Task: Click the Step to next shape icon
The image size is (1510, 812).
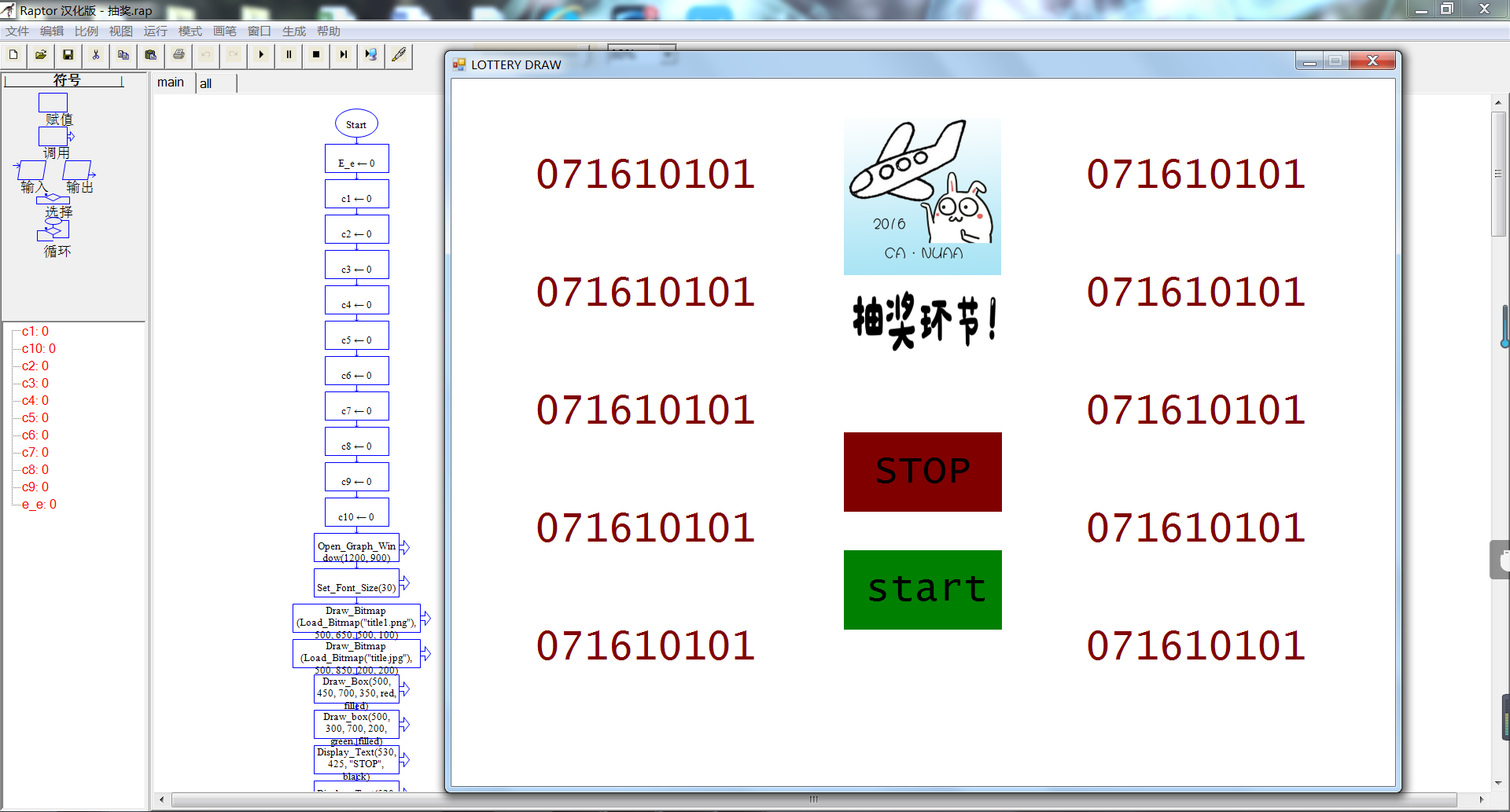Action: point(344,55)
